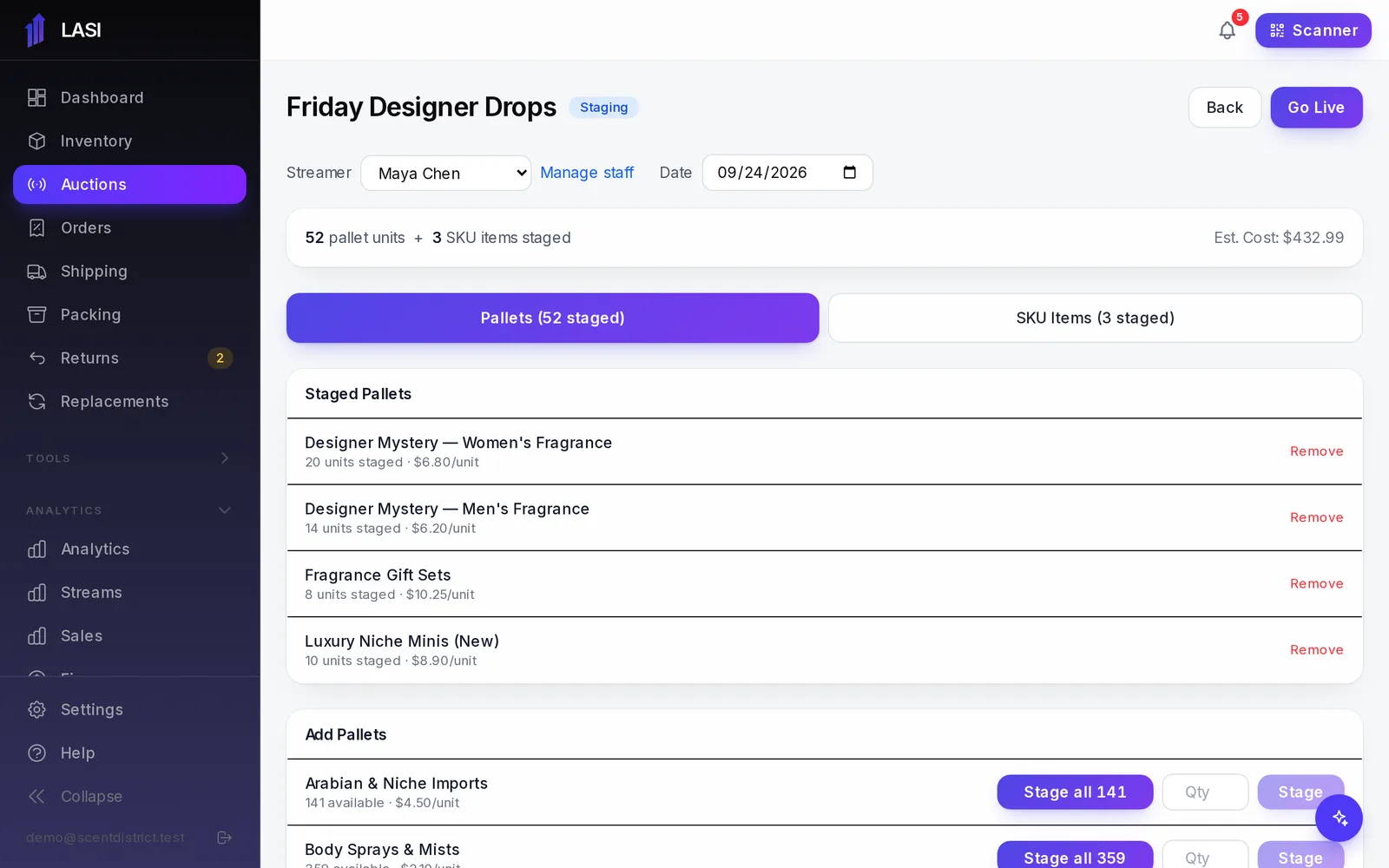This screenshot has width=1389, height=868.
Task: Open the Manage staff link
Action: pyautogui.click(x=587, y=173)
